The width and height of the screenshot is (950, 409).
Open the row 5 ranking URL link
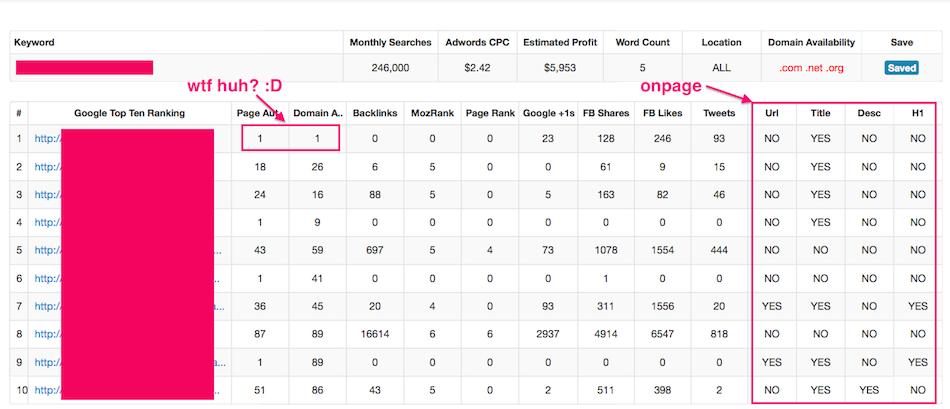[x=46, y=248]
